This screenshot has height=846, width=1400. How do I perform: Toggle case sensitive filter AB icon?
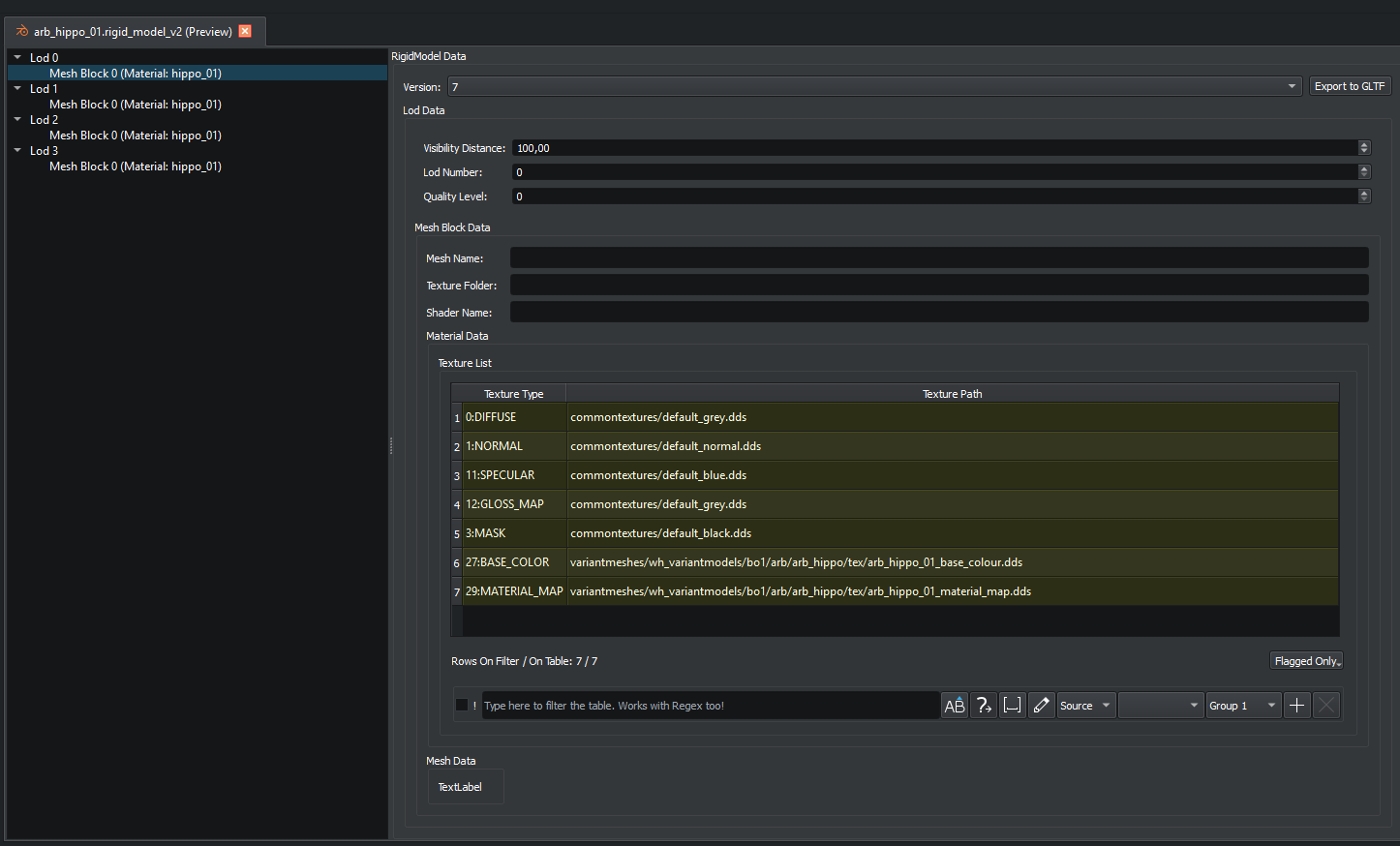[x=955, y=705]
